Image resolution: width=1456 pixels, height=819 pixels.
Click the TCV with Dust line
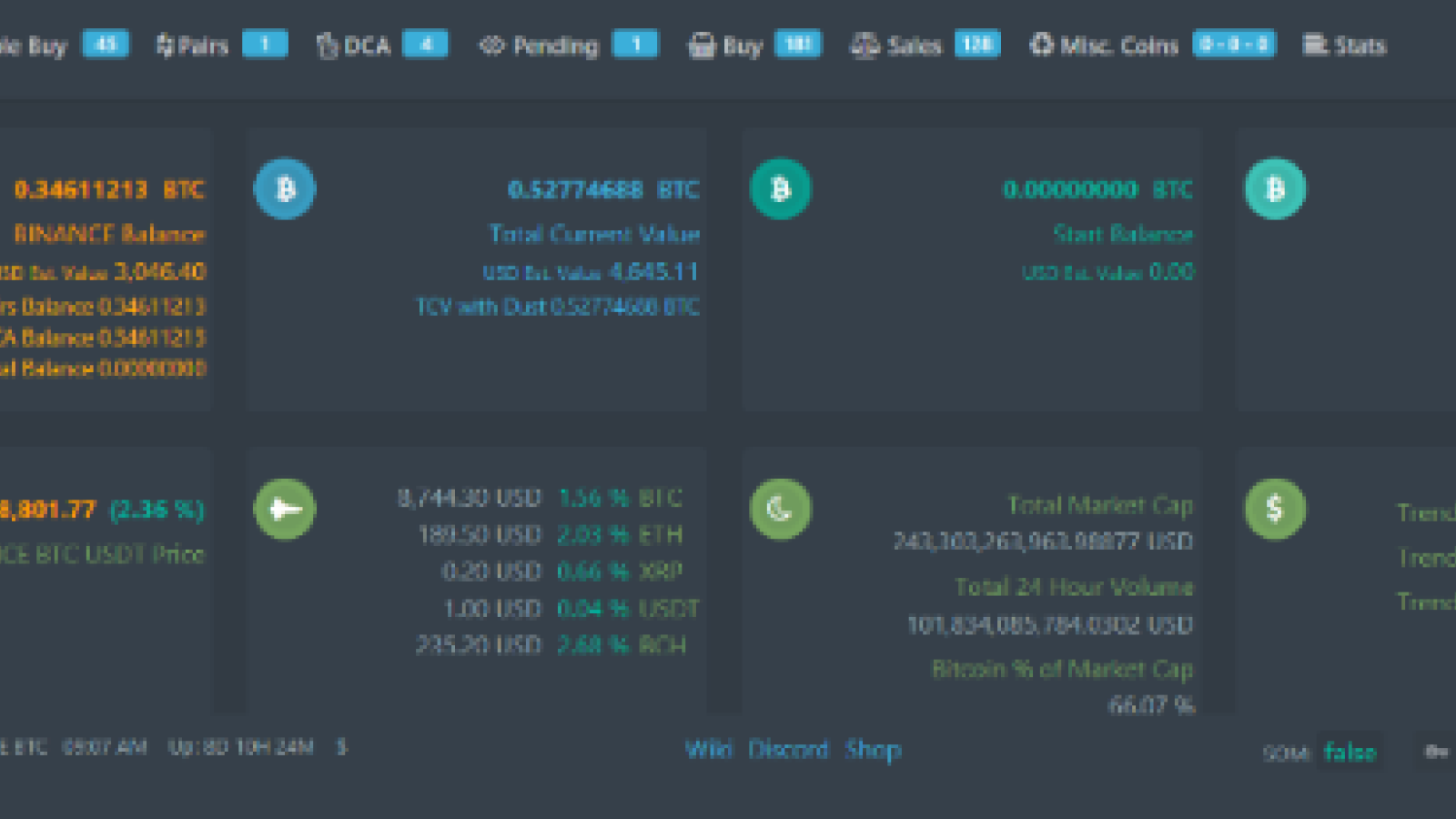pos(558,307)
